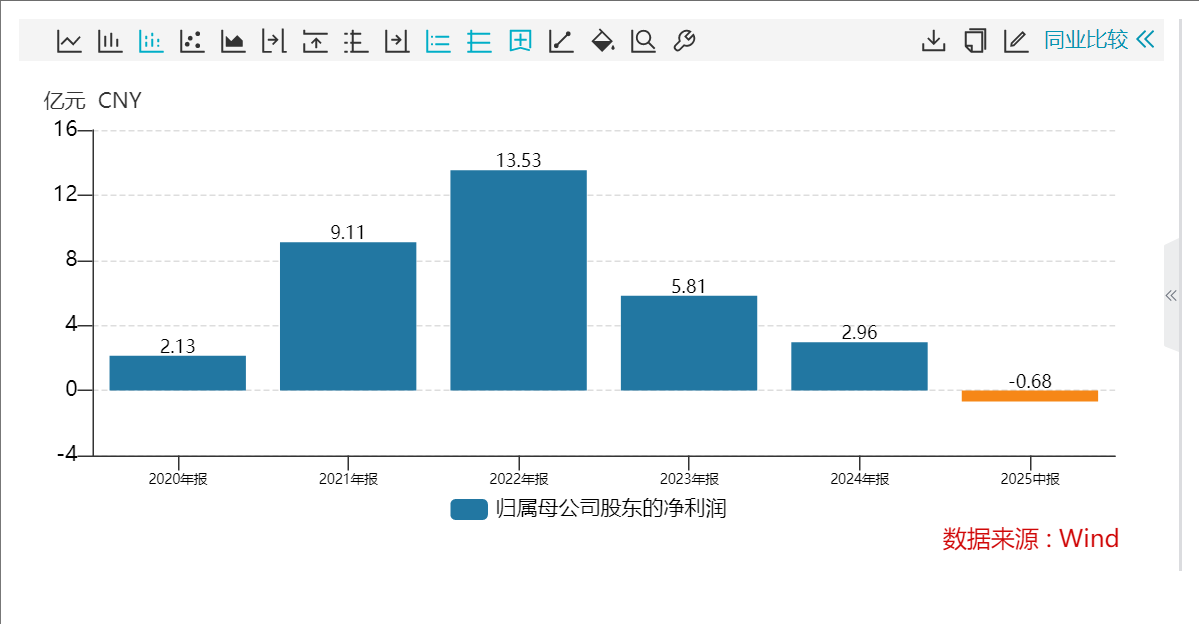Image resolution: width=1199 pixels, height=624 pixels.
Task: Expand the collapsed right side panel handle
Action: [1171, 295]
